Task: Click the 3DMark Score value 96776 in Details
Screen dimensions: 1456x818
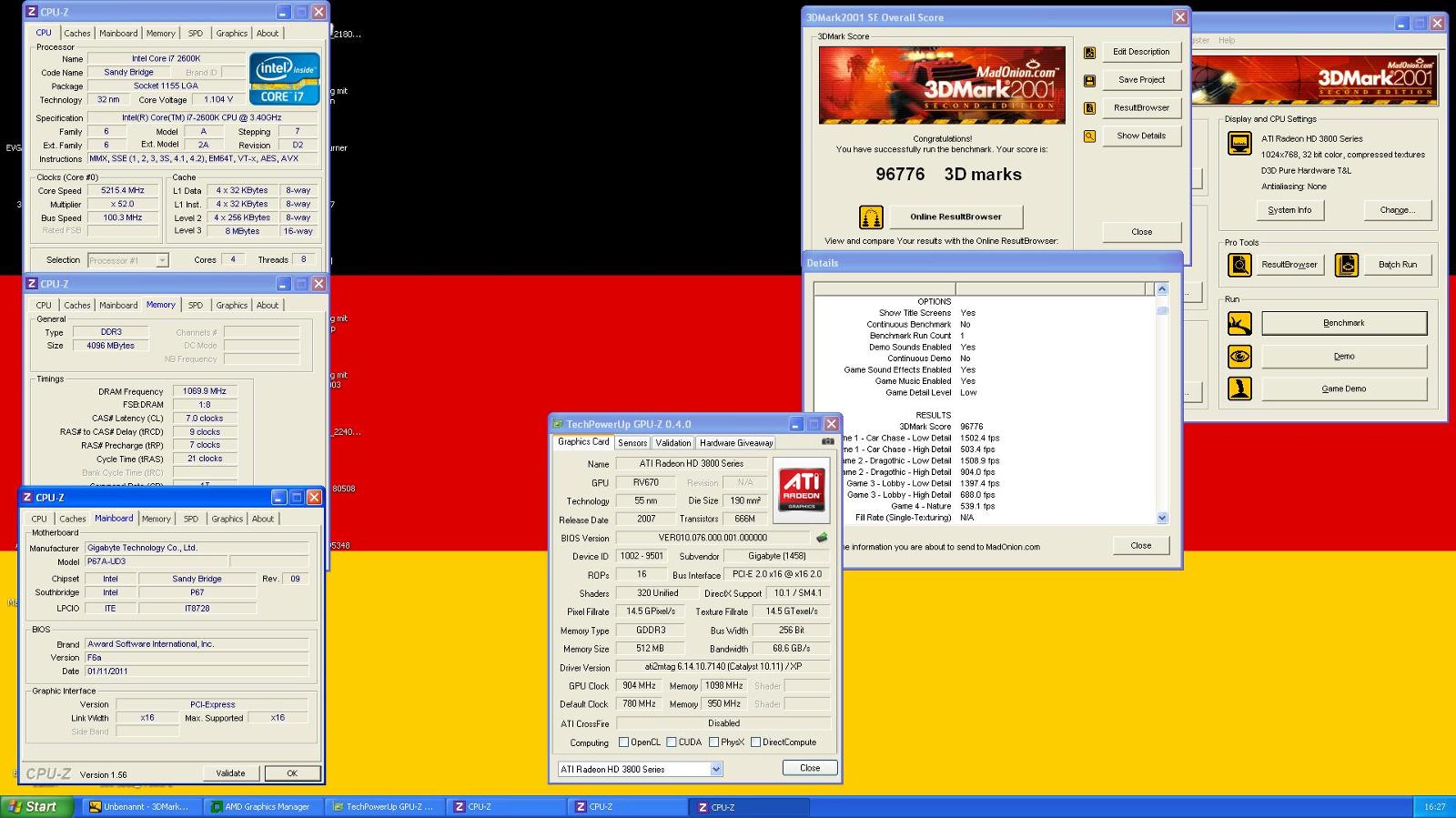Action: pos(971,427)
